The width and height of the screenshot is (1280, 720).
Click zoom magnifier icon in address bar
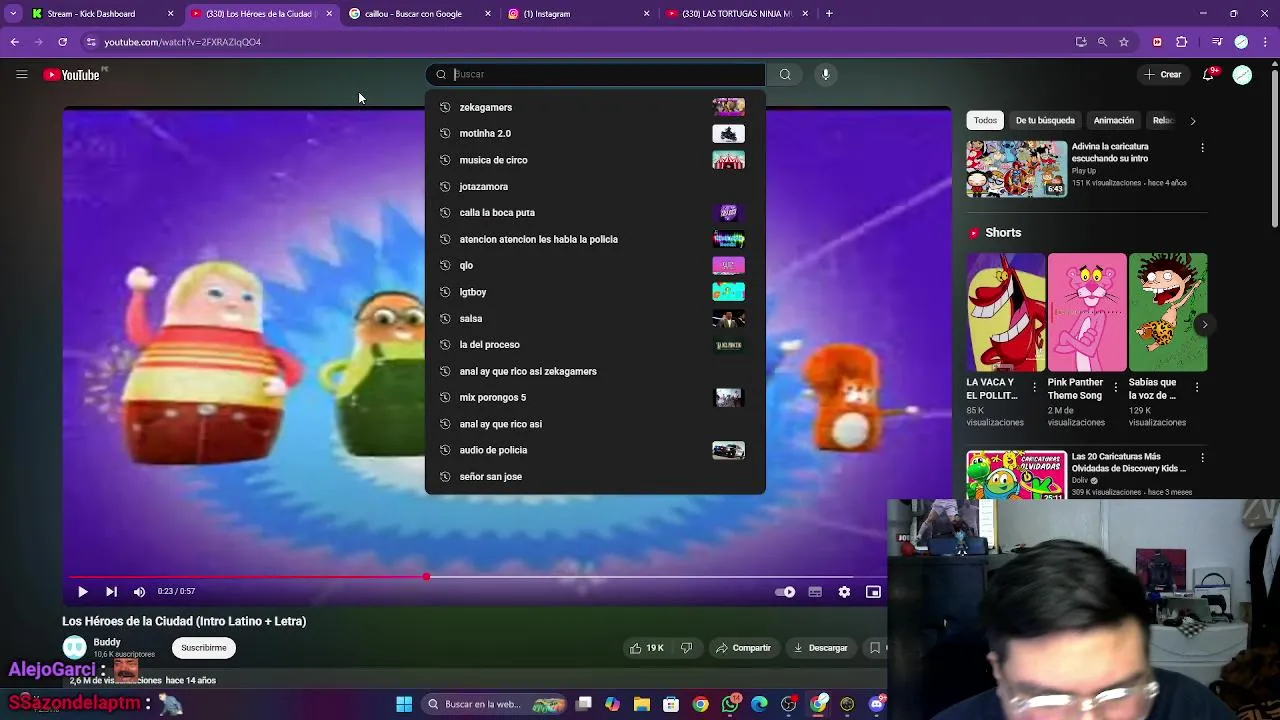tap(1102, 42)
